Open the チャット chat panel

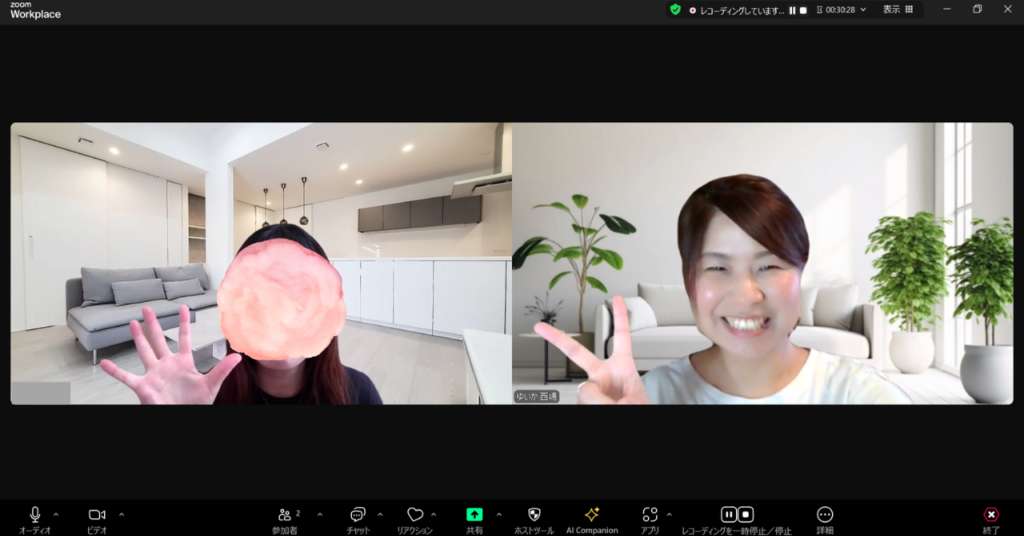[x=358, y=514]
